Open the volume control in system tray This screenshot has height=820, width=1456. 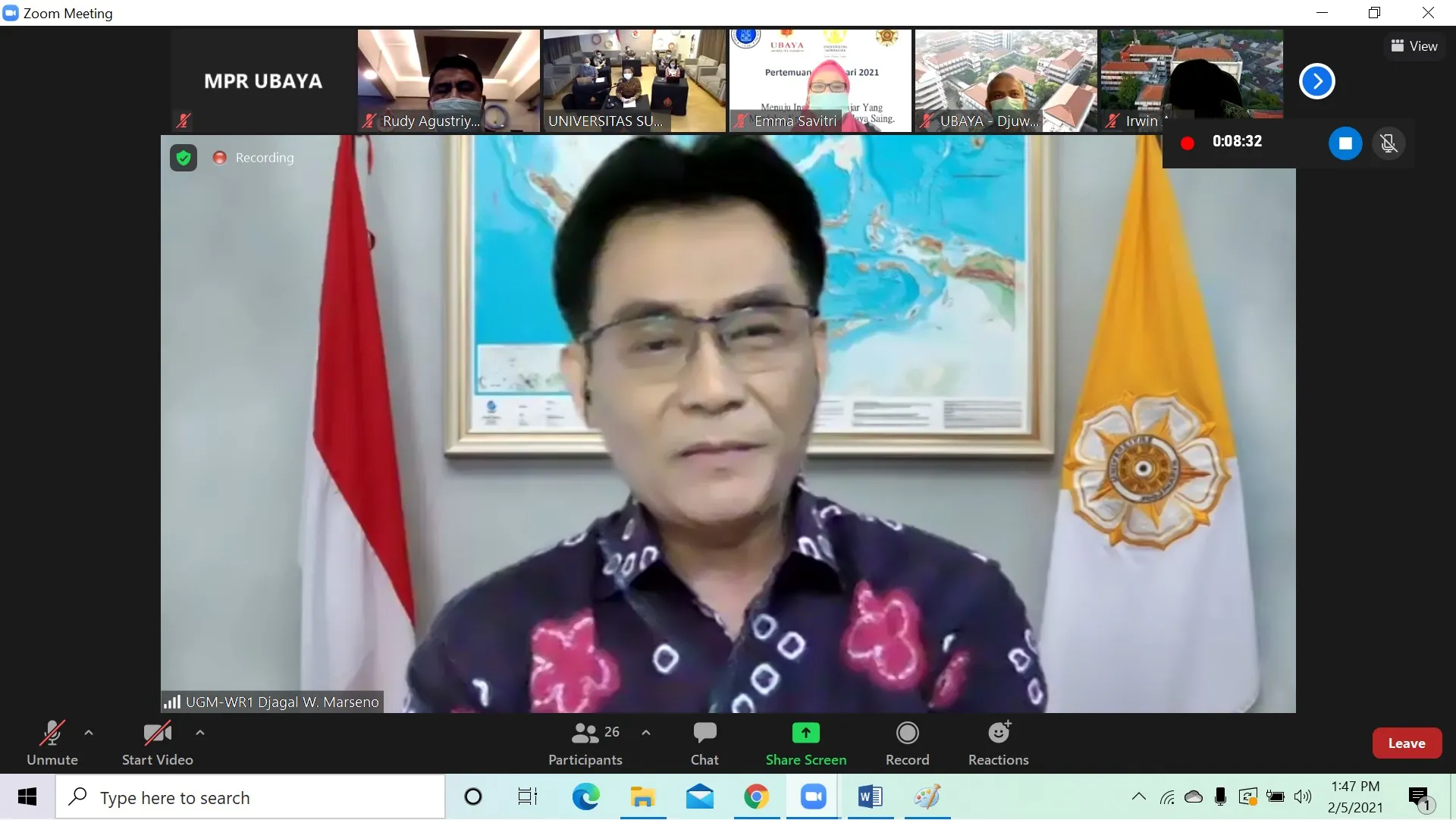(1303, 796)
